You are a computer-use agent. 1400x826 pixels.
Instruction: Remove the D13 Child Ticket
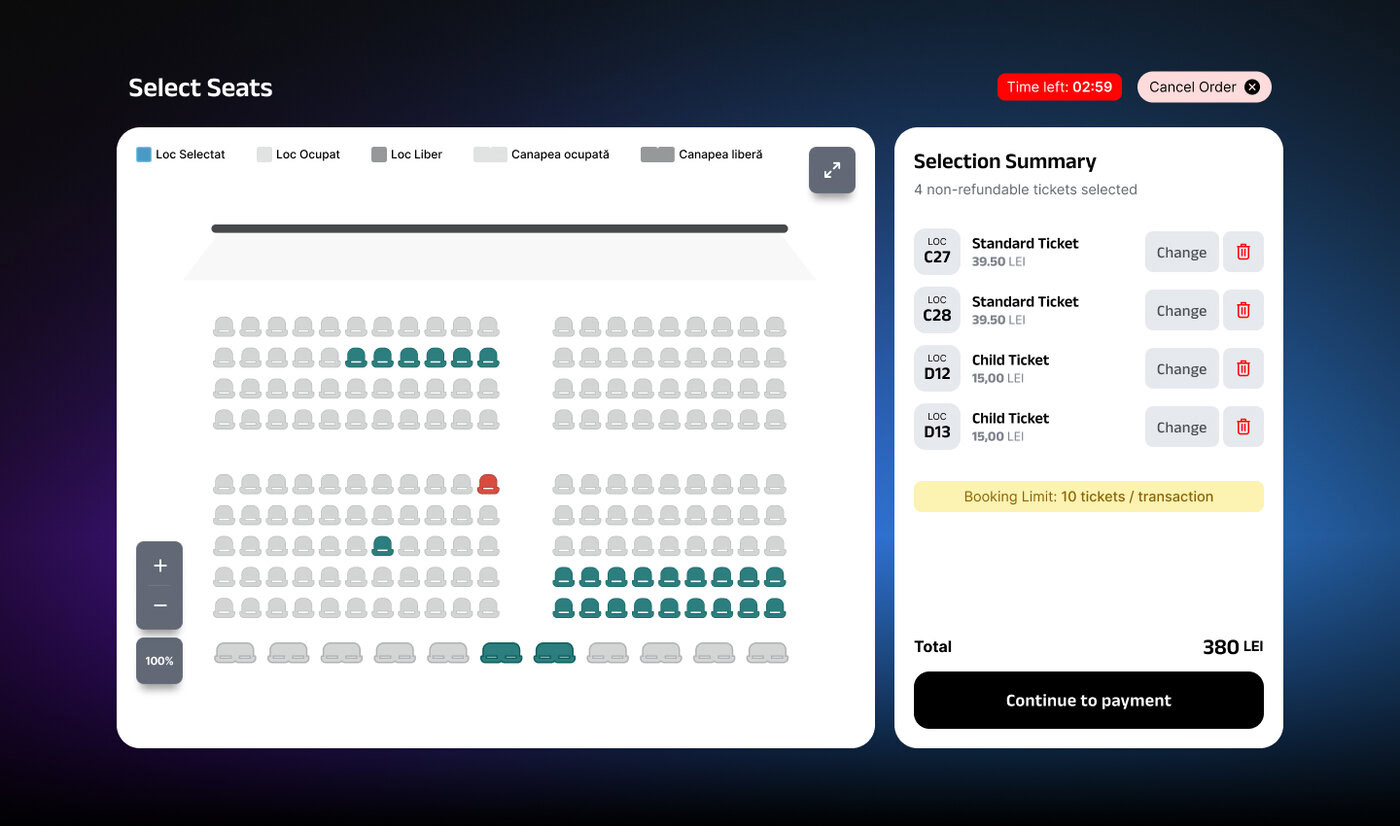1243,427
